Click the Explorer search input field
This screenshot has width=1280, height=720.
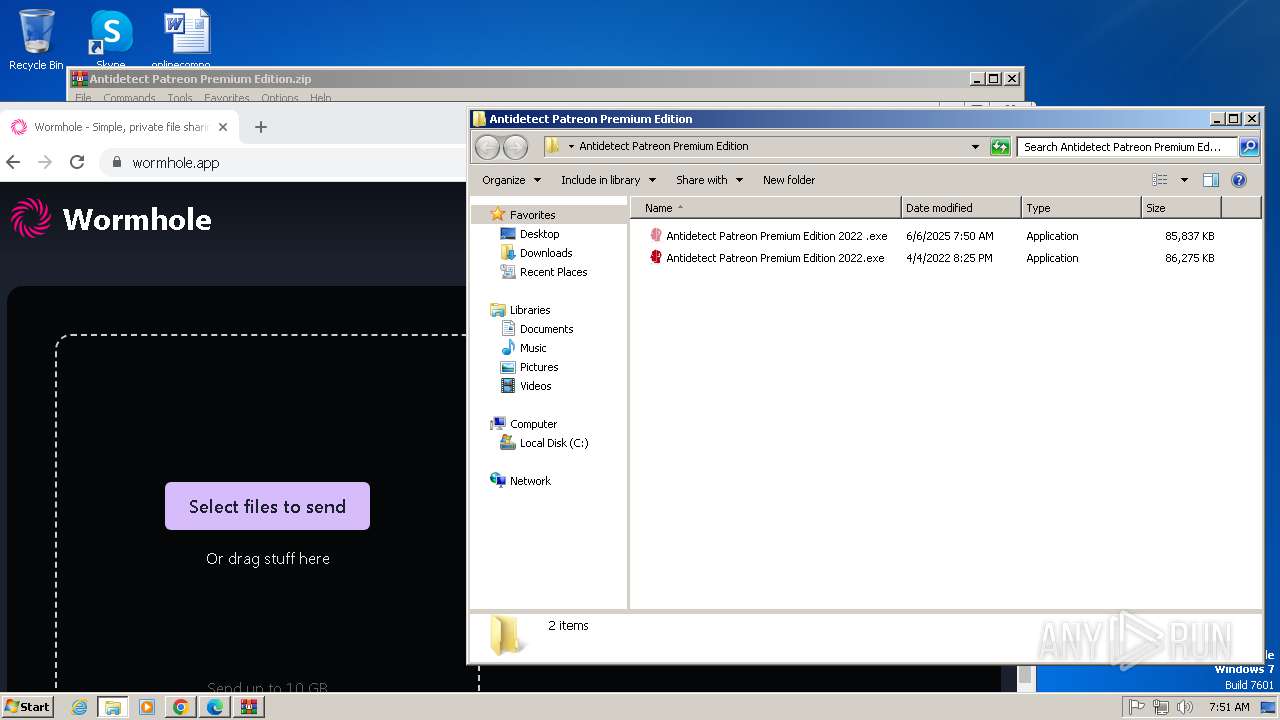(x=1127, y=147)
